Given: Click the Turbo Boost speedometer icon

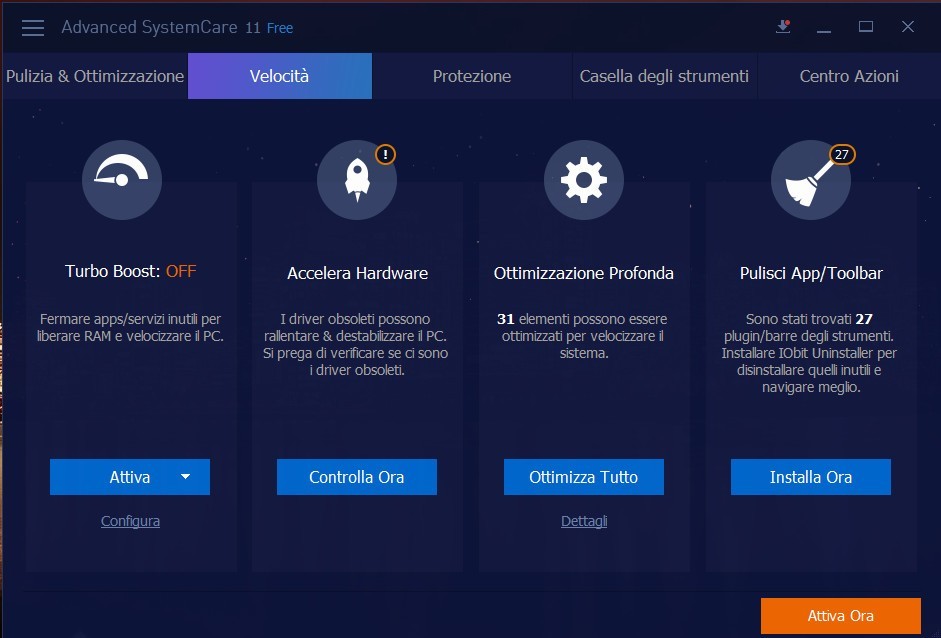Looking at the screenshot, I should 121,180.
